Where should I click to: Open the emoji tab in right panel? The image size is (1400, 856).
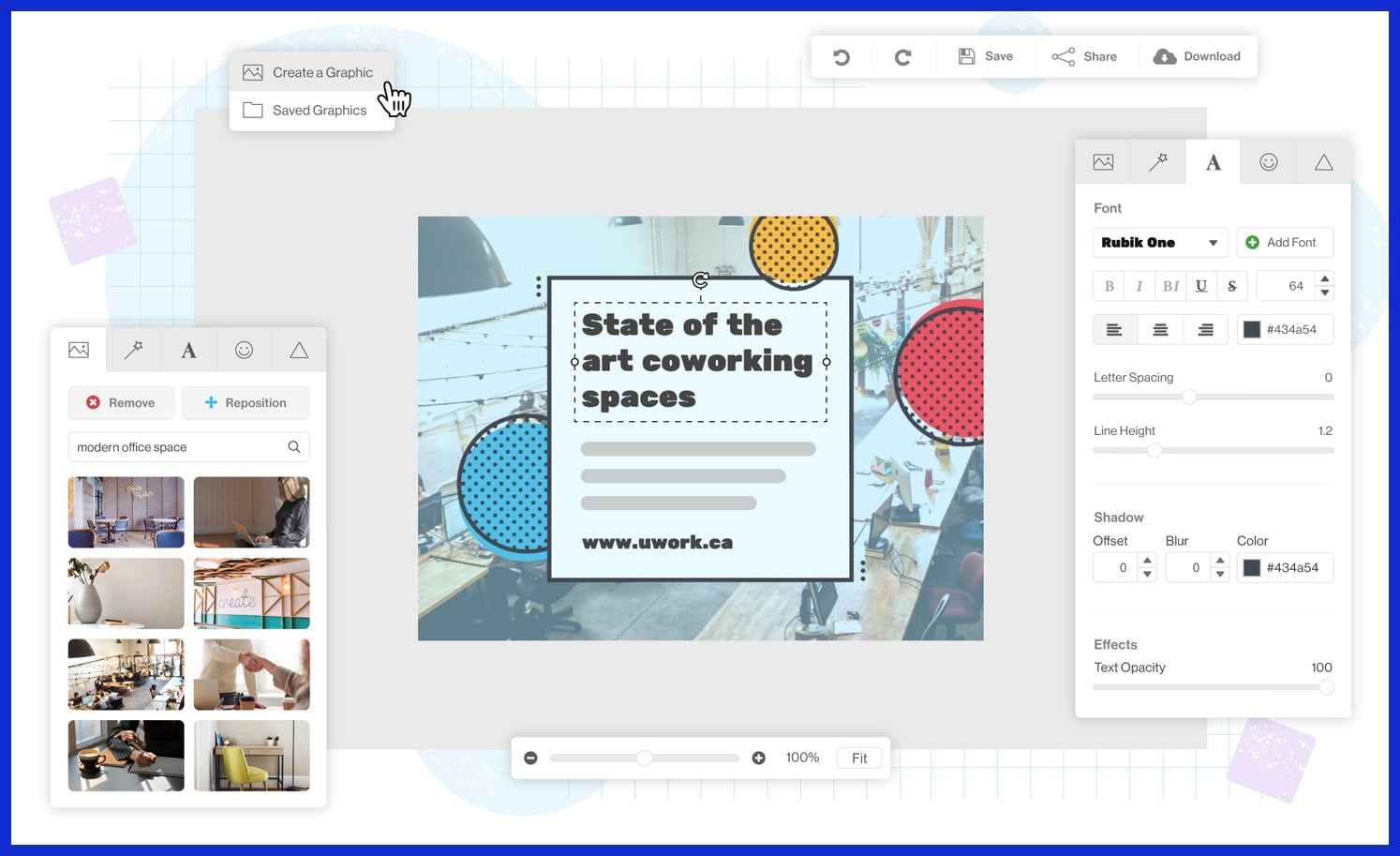coord(1268,162)
